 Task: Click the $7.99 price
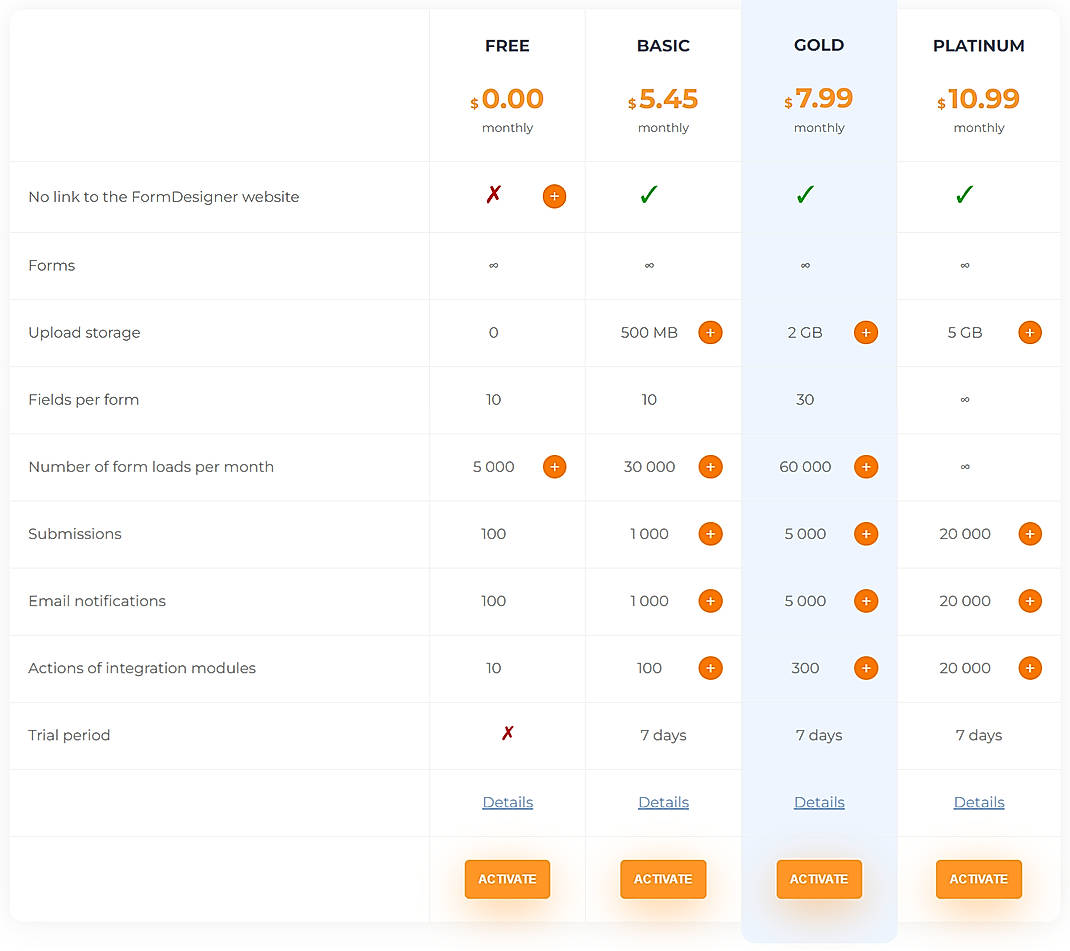819,99
